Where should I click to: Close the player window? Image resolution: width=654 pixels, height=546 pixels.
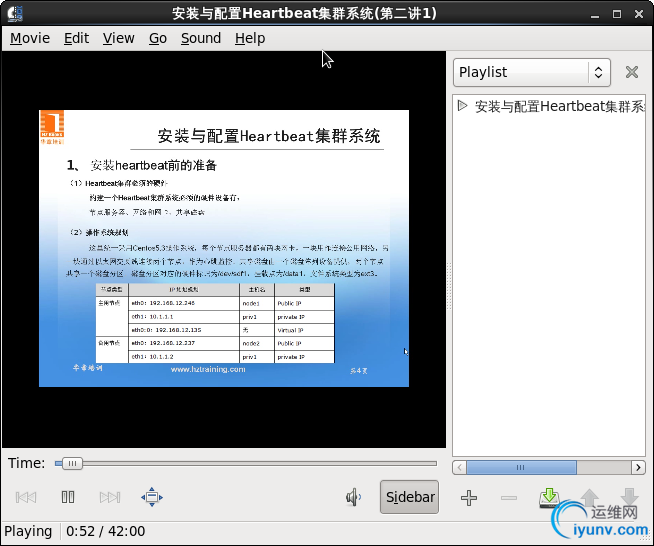coord(639,14)
